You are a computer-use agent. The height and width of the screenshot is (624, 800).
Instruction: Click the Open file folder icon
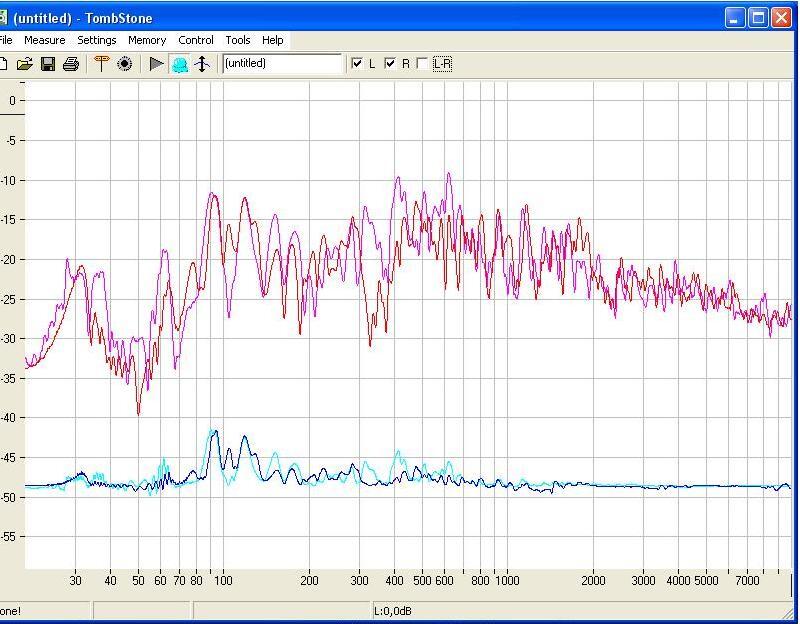point(24,64)
